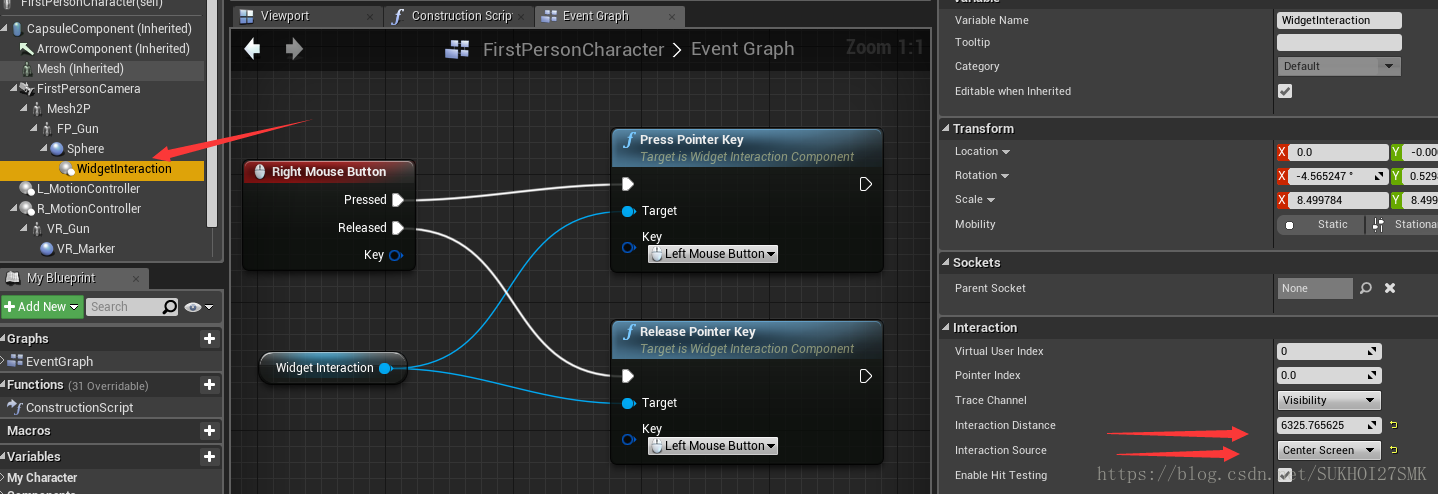Click the empty Tooltip field
Screen dimensions: 1438x494
(1339, 43)
